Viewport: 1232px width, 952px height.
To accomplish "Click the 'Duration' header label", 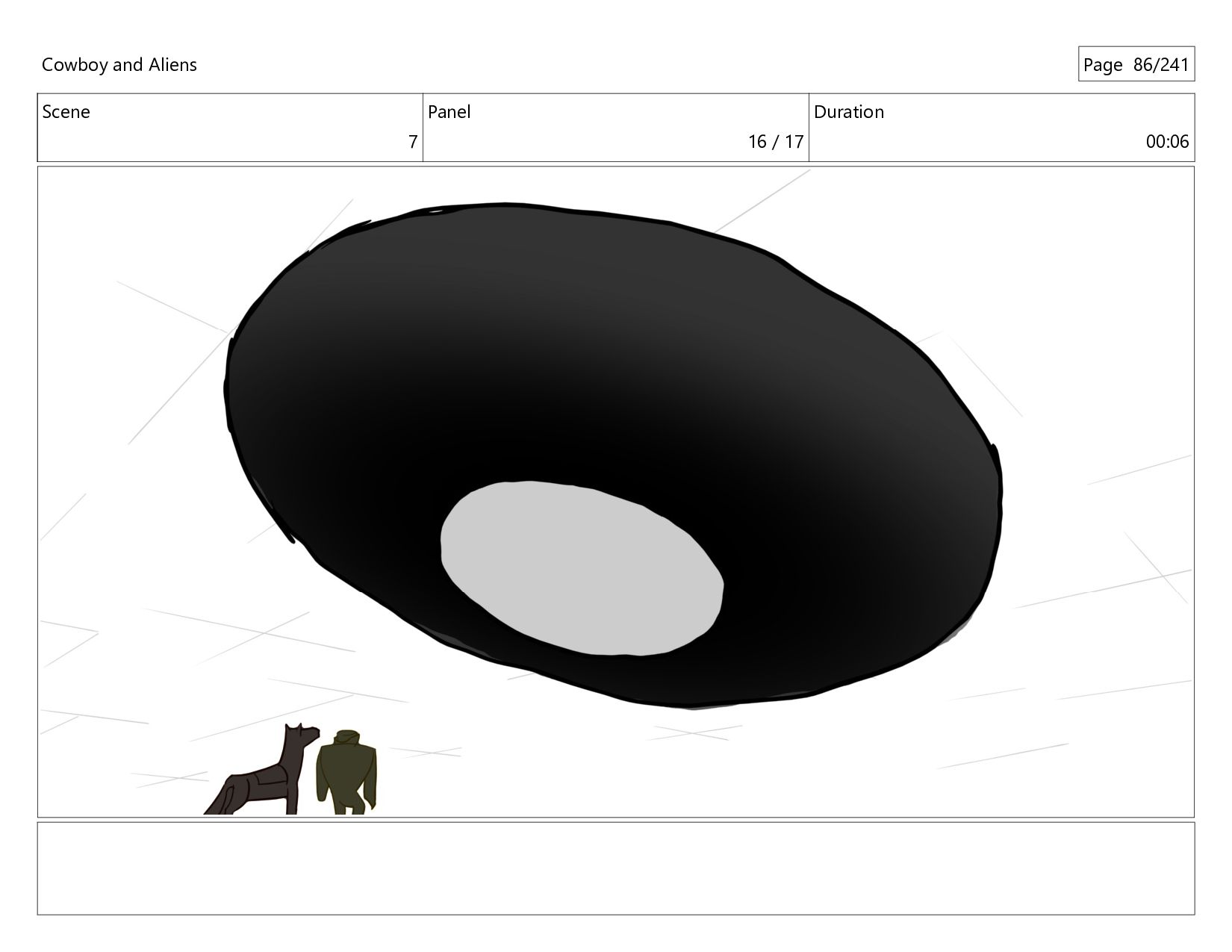I will [x=849, y=112].
